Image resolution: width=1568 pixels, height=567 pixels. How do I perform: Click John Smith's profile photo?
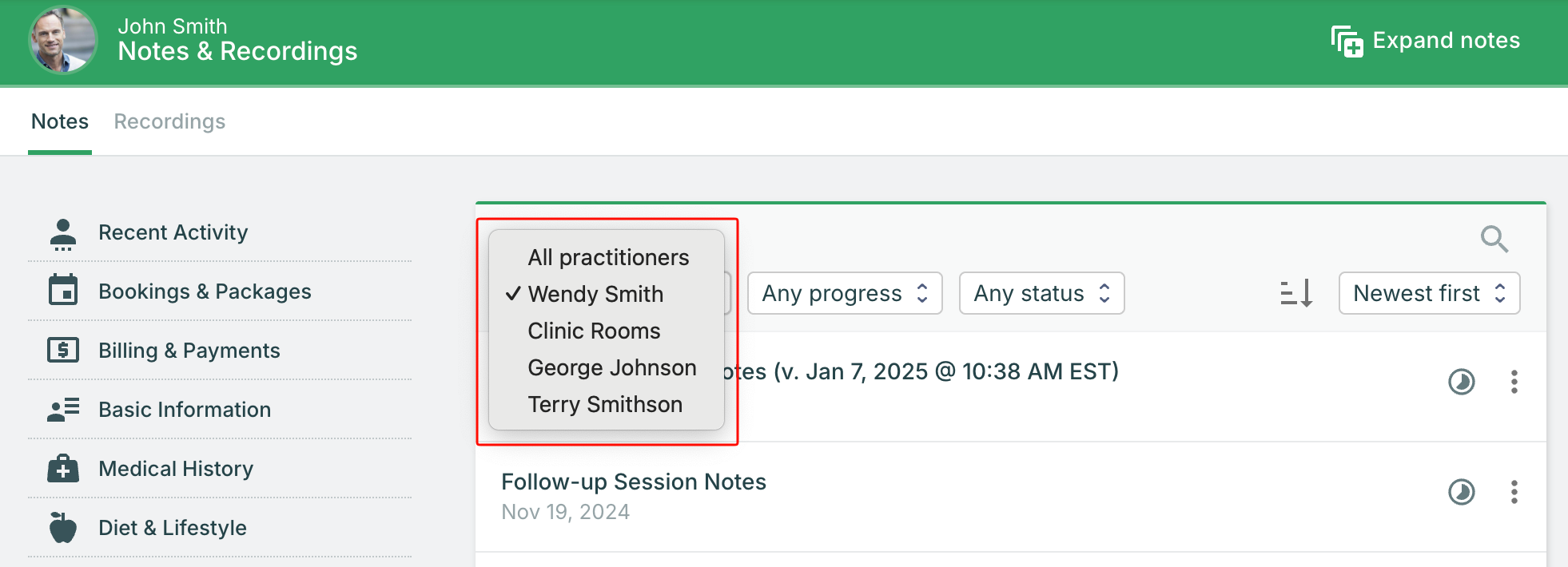point(63,40)
